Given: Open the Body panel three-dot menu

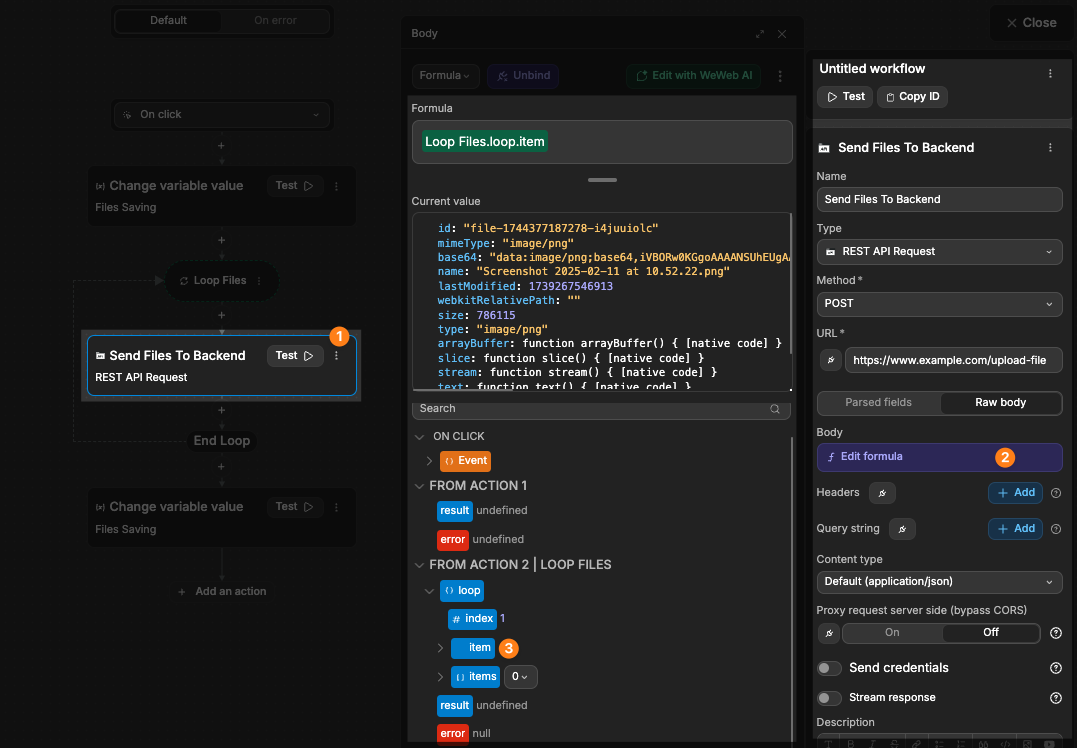Looking at the screenshot, I should (x=780, y=76).
